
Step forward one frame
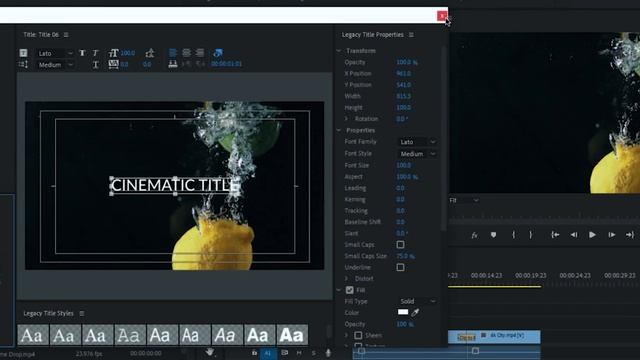pyautogui.click(x=611, y=235)
